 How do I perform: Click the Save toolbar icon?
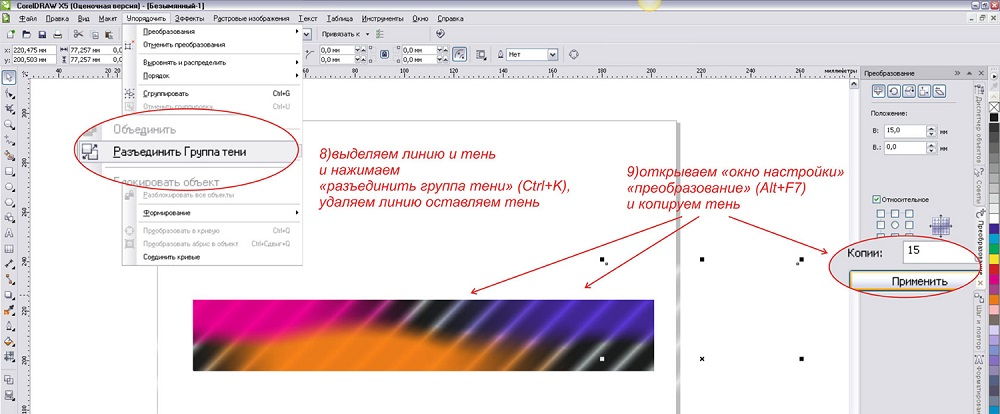(x=42, y=34)
